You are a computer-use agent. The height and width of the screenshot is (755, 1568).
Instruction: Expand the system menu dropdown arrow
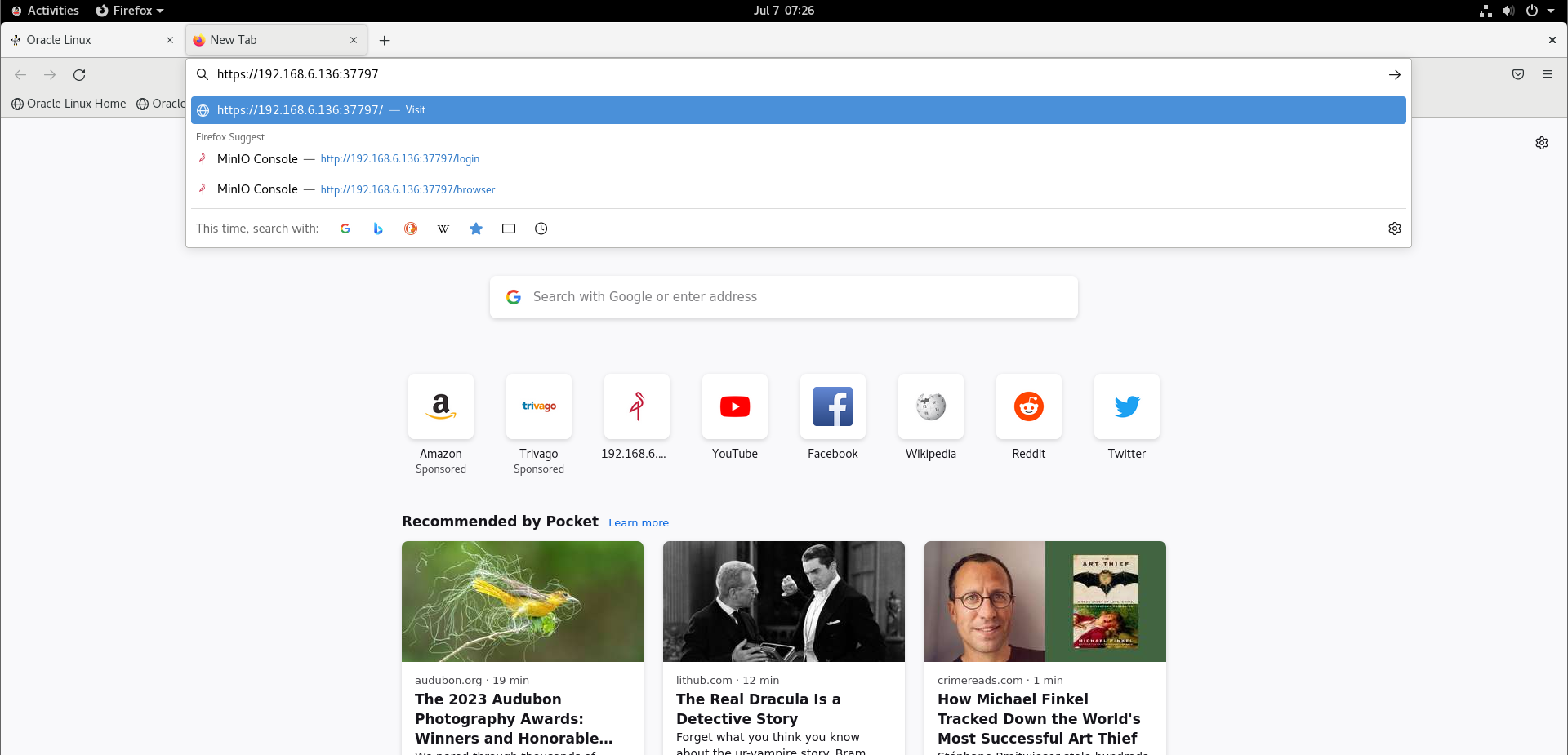point(1551,11)
